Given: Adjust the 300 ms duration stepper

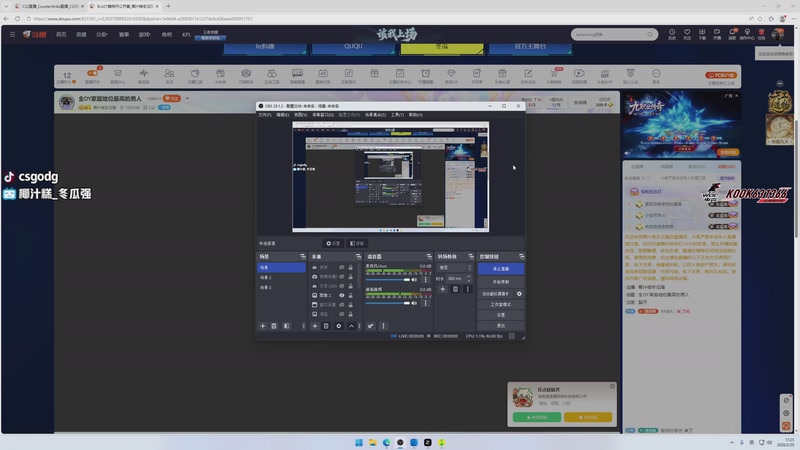Looking at the screenshot, I should click(469, 279).
